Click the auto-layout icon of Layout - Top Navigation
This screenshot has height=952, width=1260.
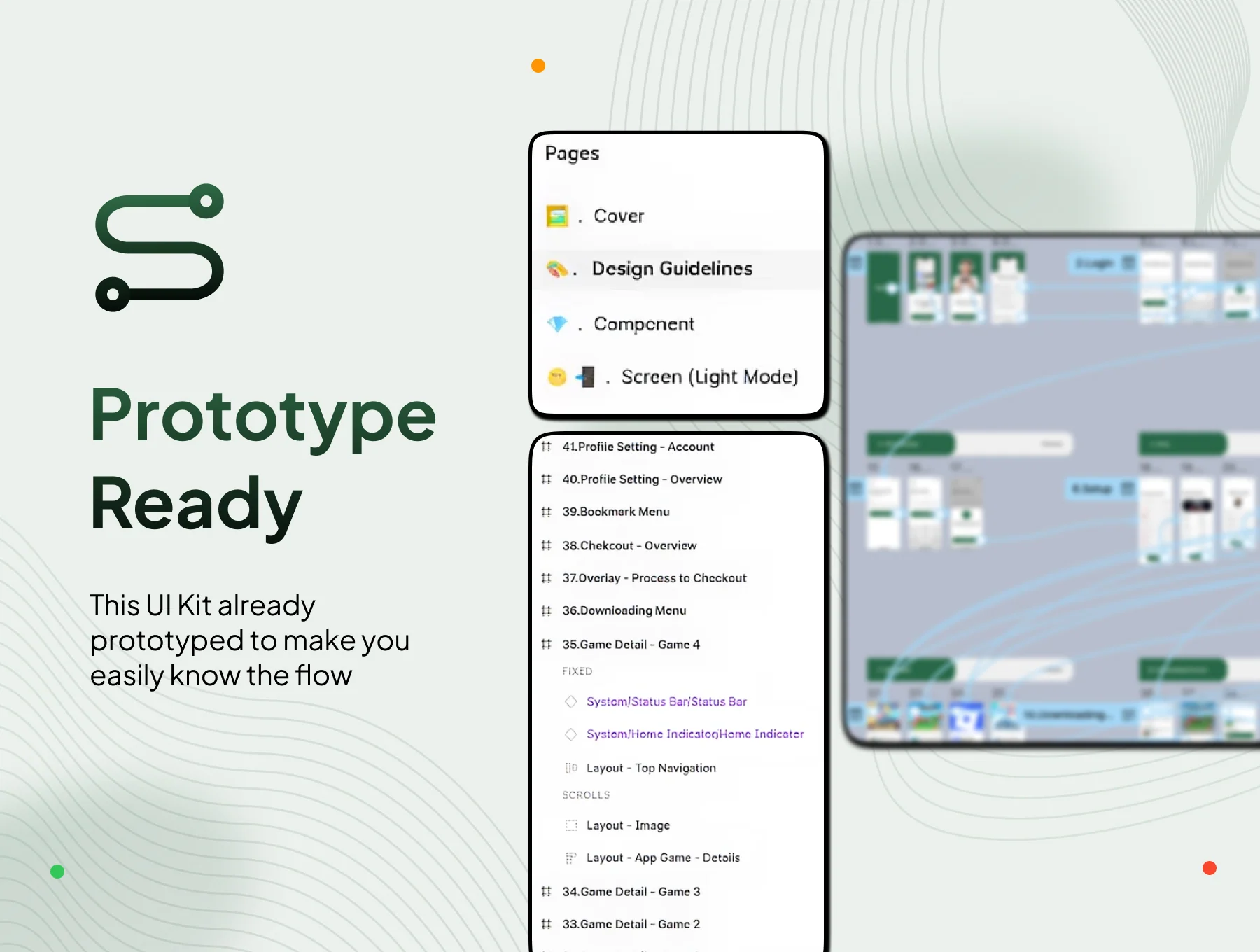[x=571, y=768]
